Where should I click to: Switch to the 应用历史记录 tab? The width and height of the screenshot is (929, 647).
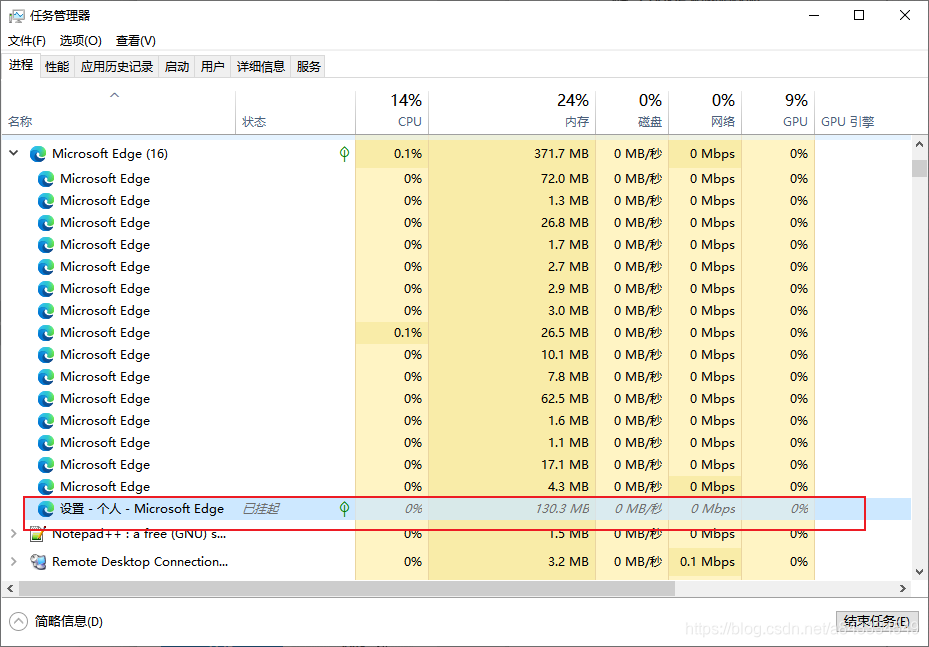pyautogui.click(x=117, y=67)
